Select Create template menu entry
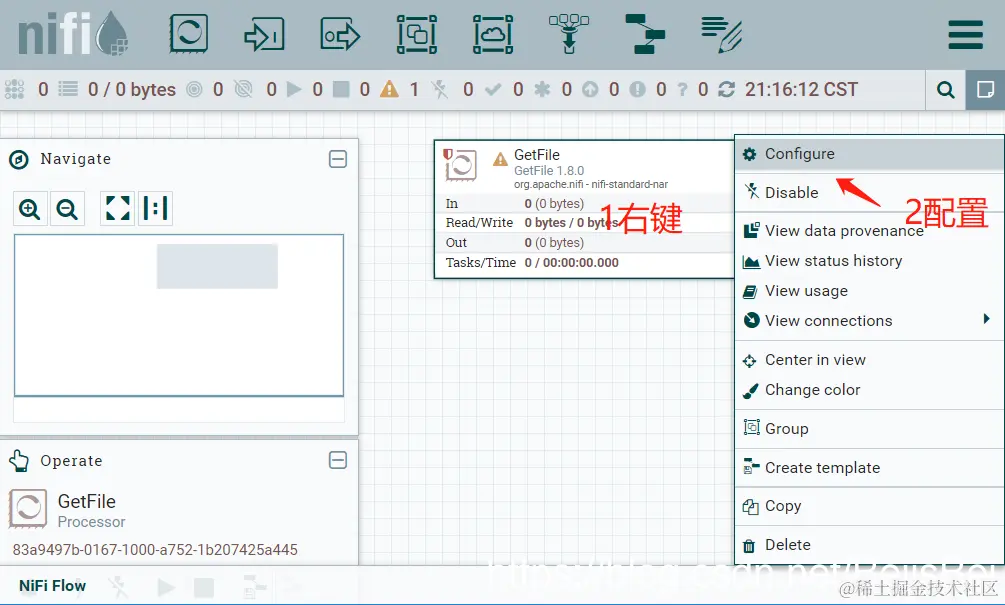1005x605 pixels. pos(869,468)
